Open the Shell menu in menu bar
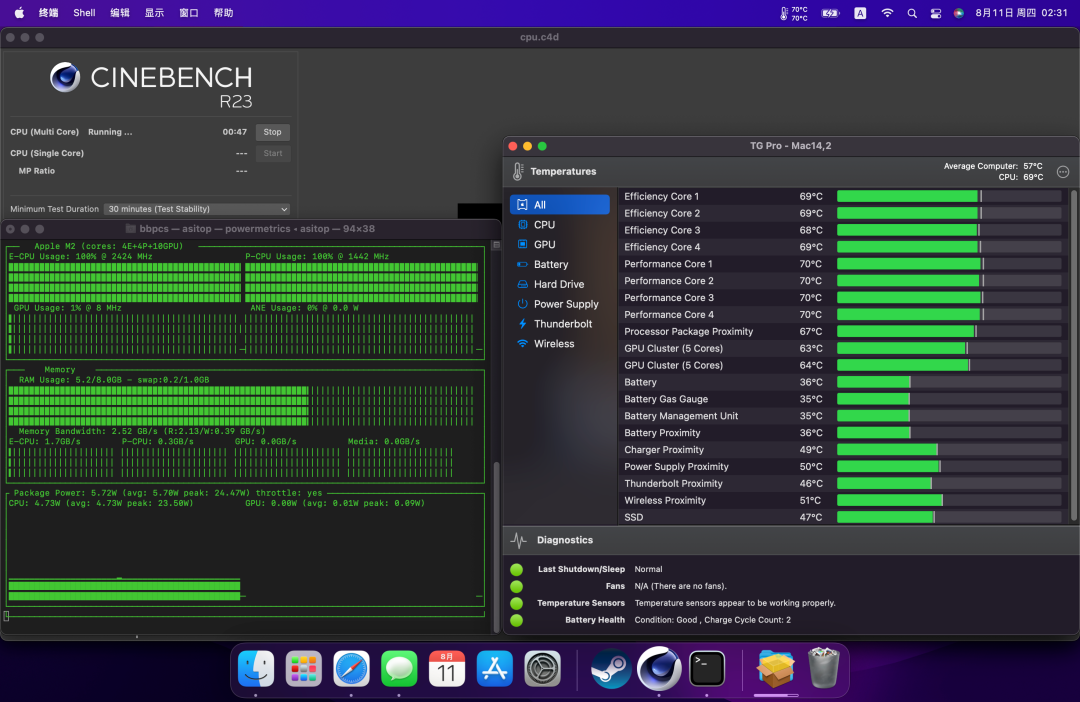 click(84, 13)
